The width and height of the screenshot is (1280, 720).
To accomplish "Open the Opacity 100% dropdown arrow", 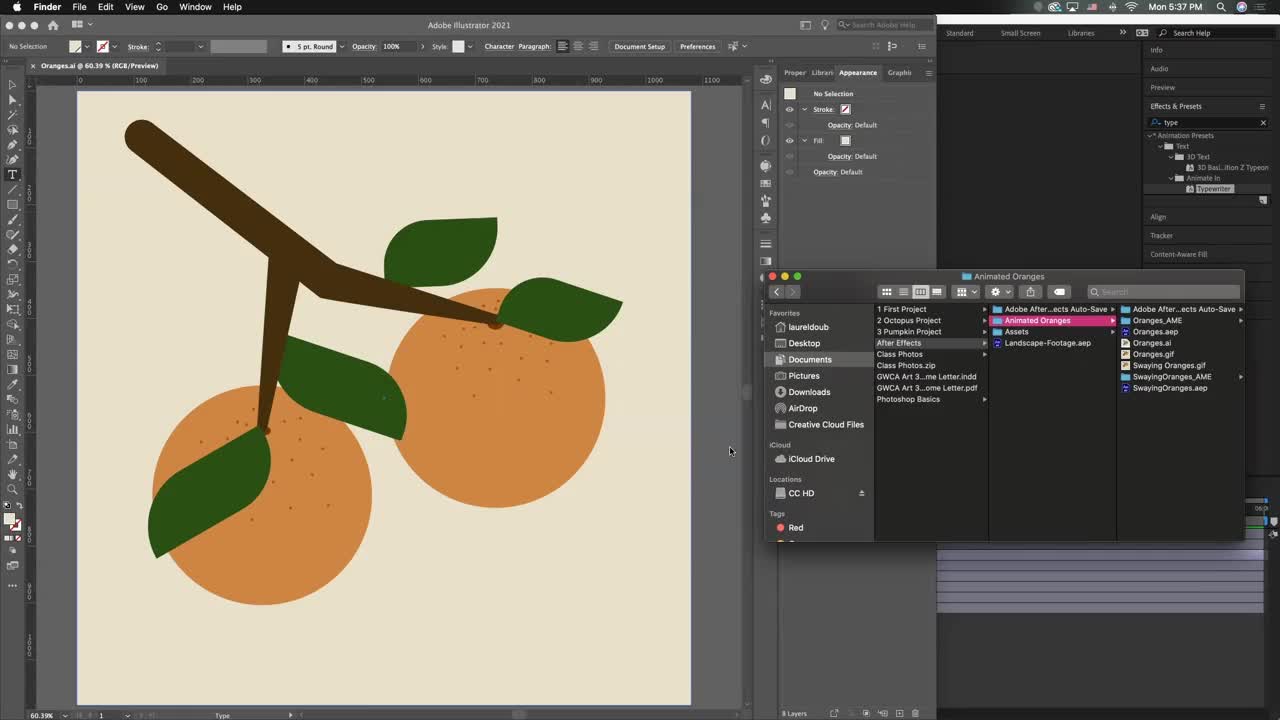I will click(421, 46).
